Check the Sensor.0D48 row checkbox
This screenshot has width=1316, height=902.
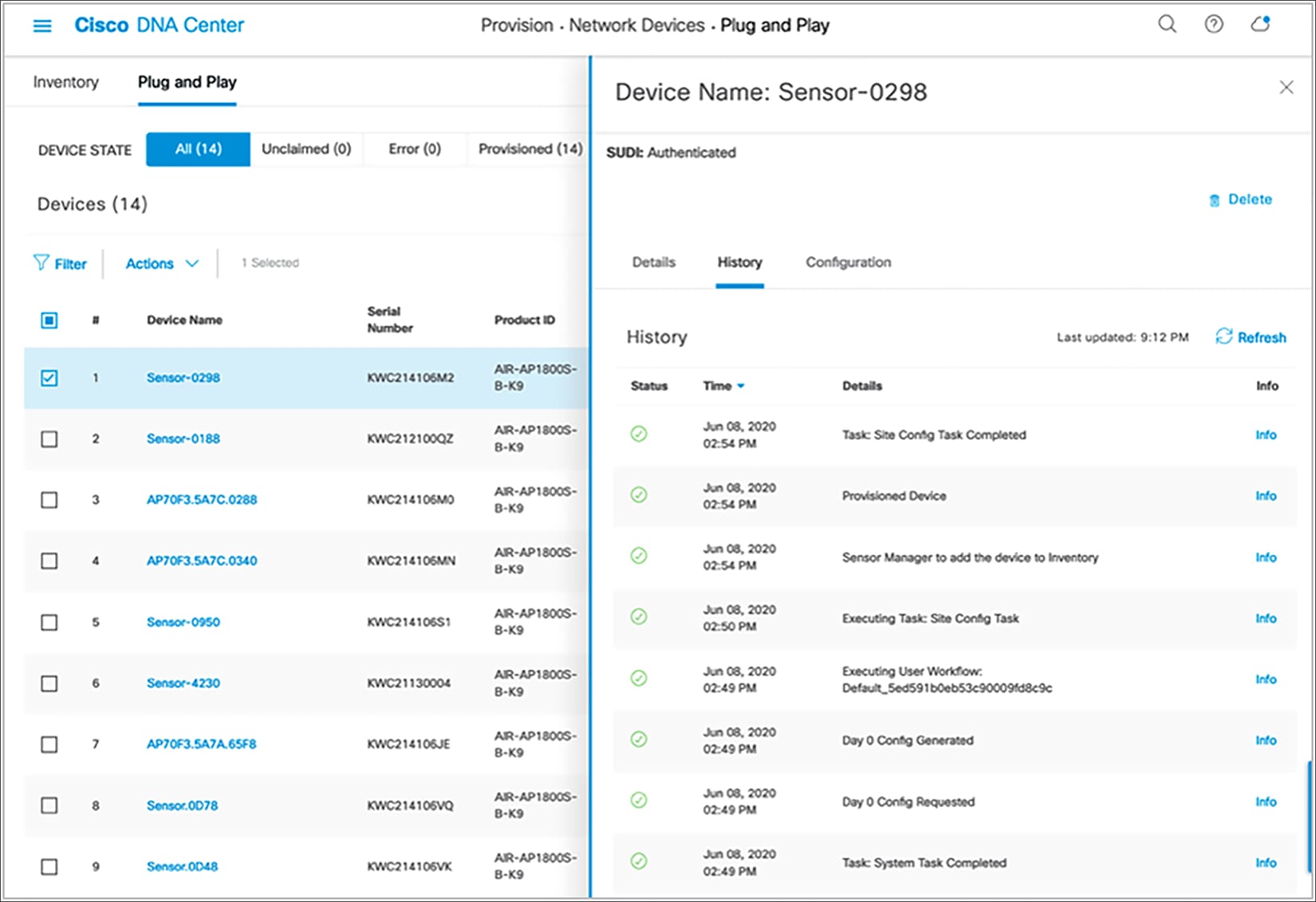tap(49, 867)
